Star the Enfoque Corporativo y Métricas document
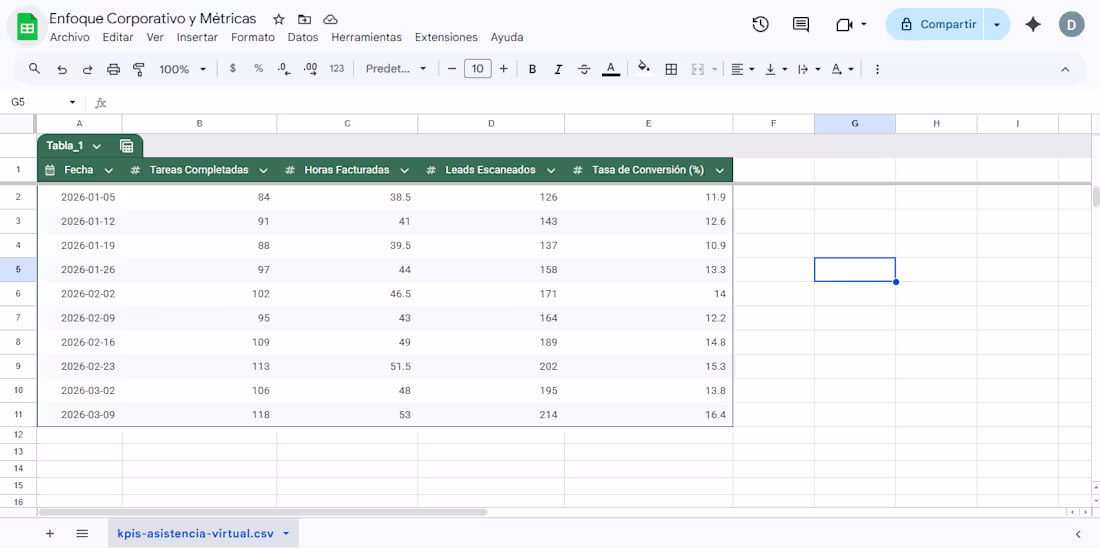The height and width of the screenshot is (548, 1100). [279, 19]
